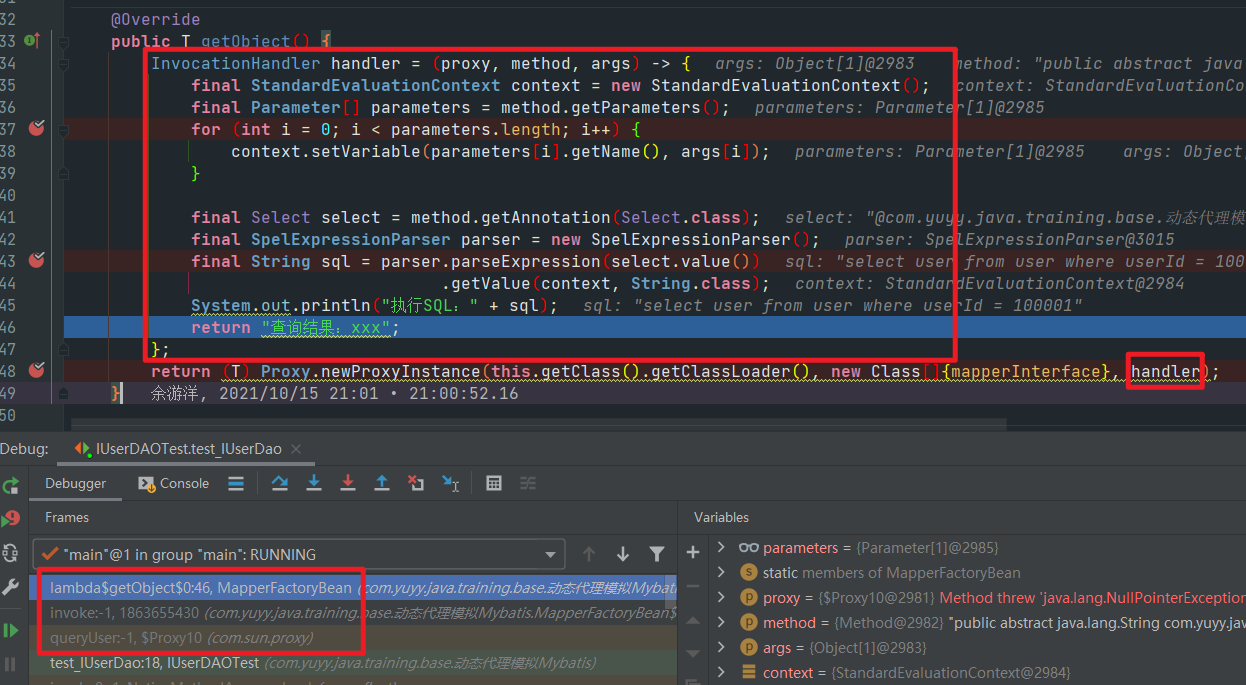The height and width of the screenshot is (685, 1246).
Task: Click the red Force Step Into icon
Action: click(348, 483)
